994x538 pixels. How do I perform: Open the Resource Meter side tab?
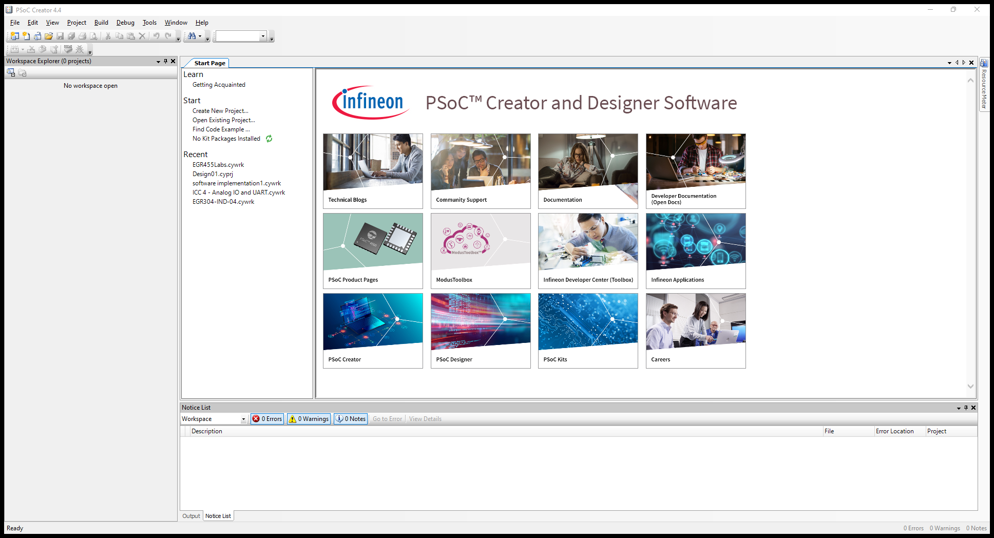(984, 84)
